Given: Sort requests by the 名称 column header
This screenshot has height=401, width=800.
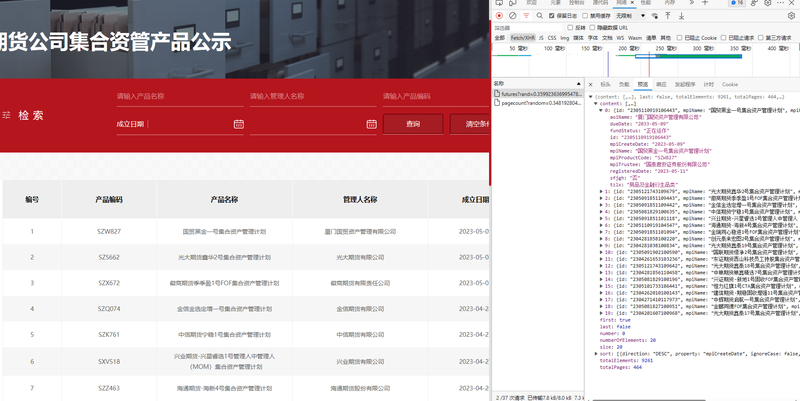Looking at the screenshot, I should [538, 83].
